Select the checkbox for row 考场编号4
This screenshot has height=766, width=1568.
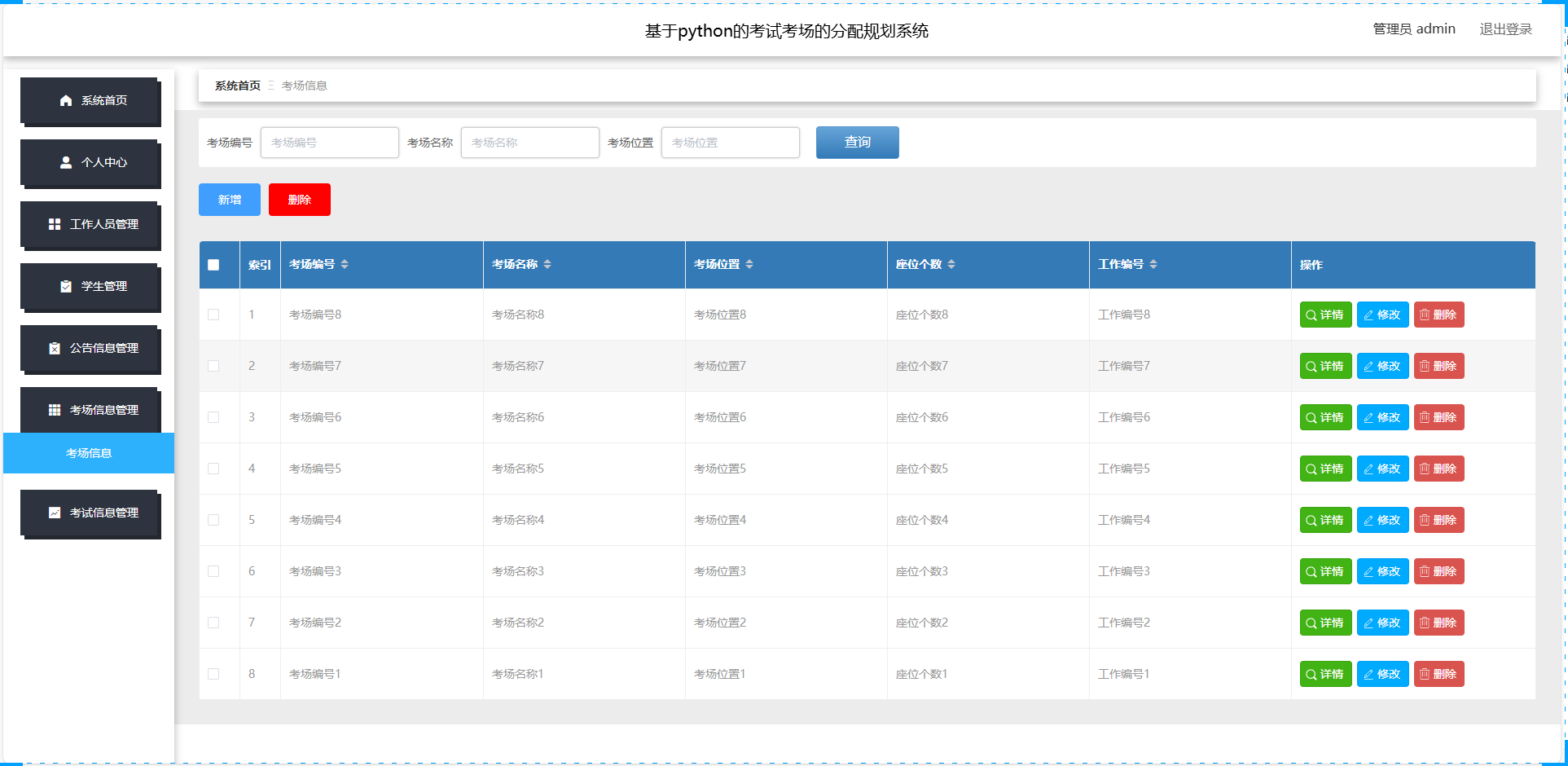click(x=213, y=520)
